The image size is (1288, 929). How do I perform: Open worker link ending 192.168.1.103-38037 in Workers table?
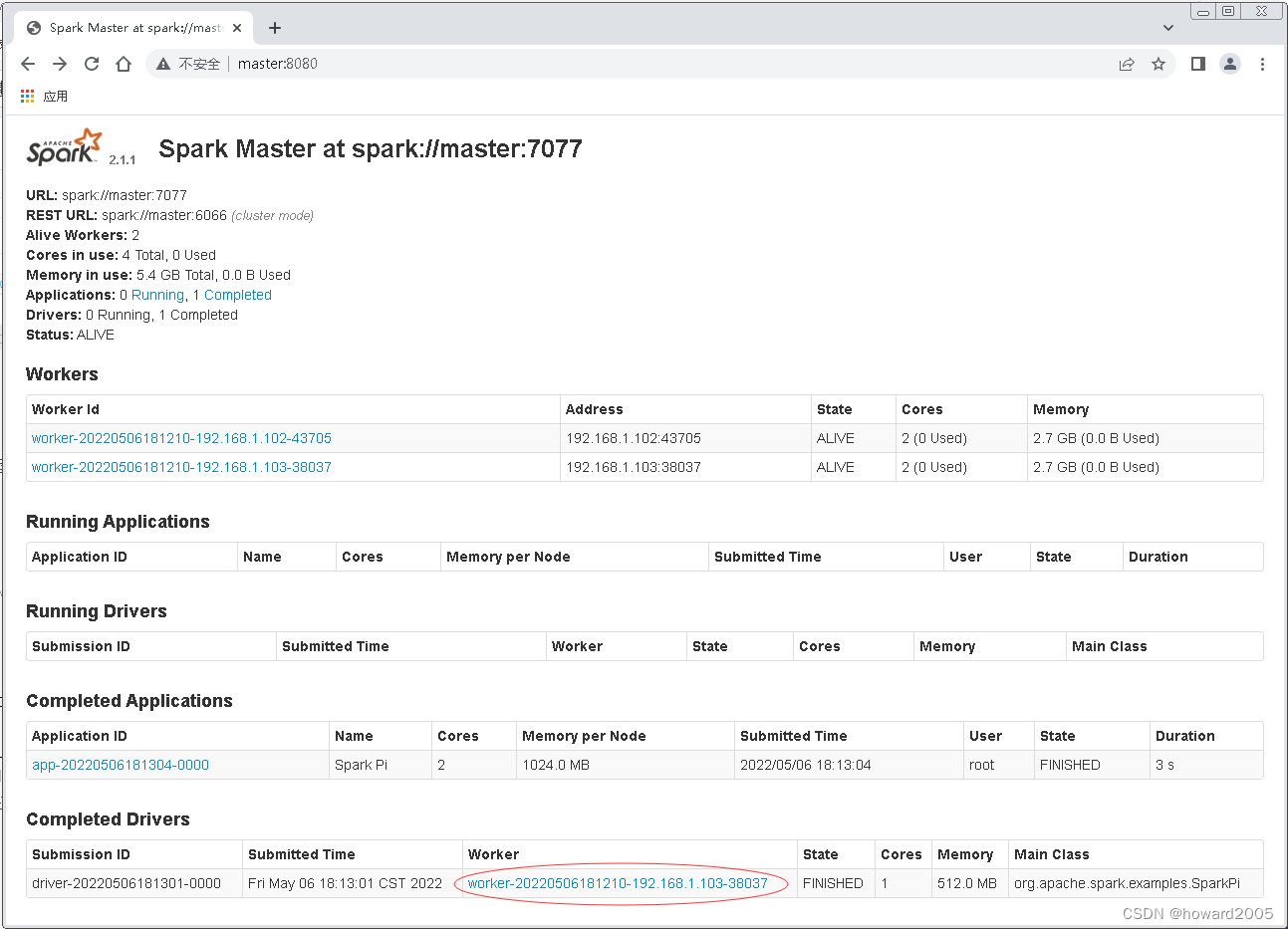pyautogui.click(x=181, y=467)
